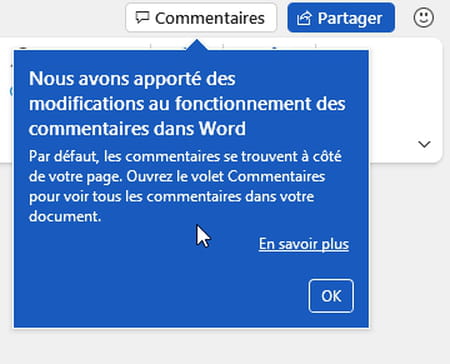Open the smiley face feedback icon
This screenshot has height=364, width=450.
coord(424,18)
